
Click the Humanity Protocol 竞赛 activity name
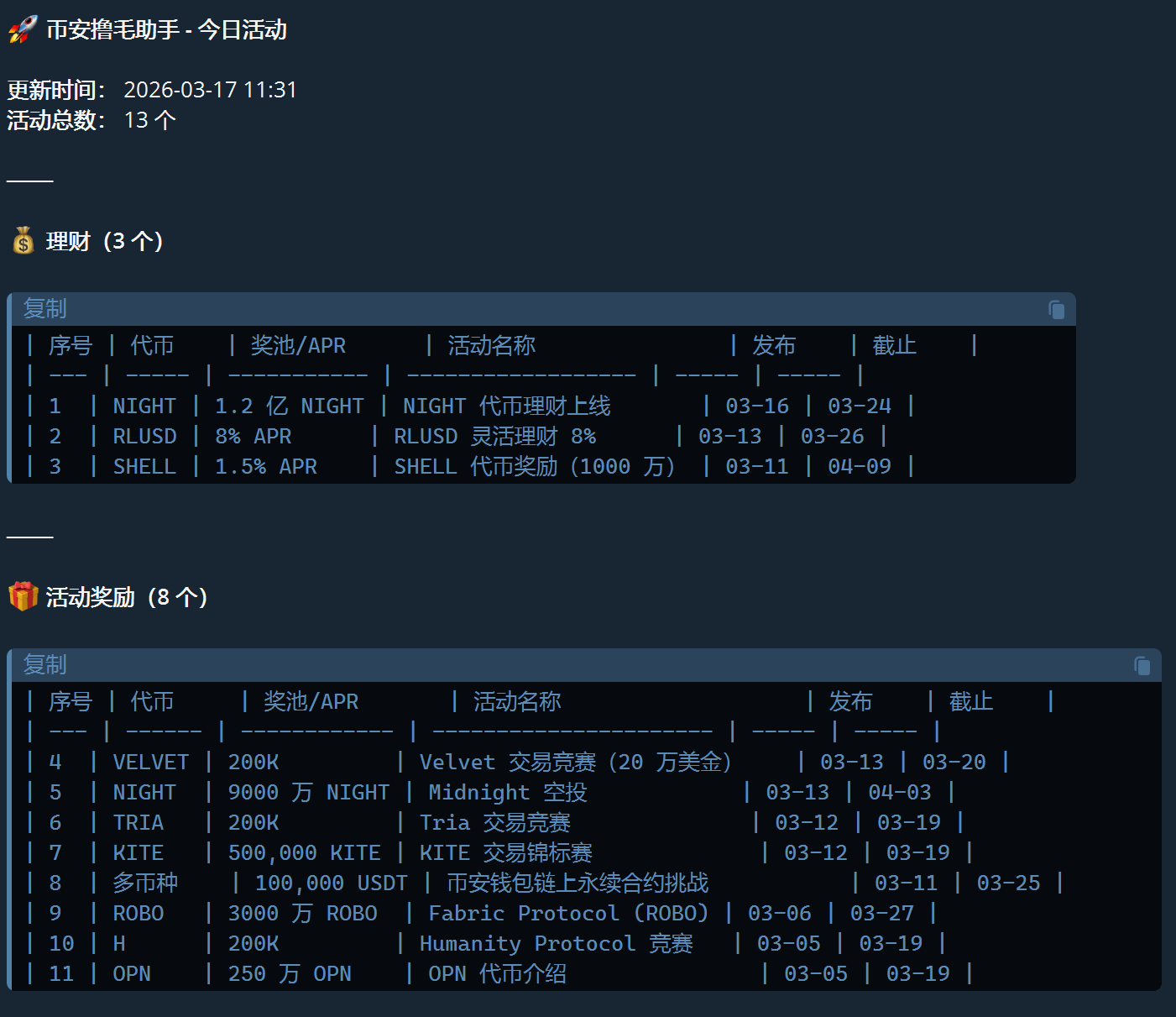(557, 944)
